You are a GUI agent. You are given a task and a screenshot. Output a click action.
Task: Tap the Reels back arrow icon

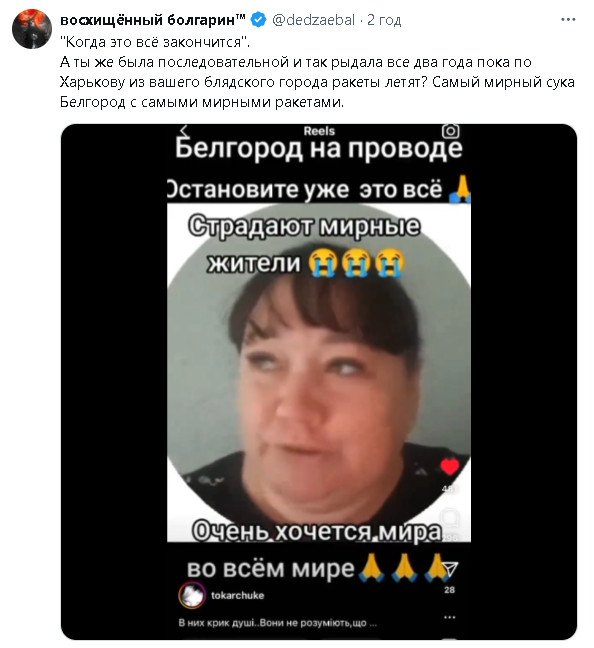point(184,131)
